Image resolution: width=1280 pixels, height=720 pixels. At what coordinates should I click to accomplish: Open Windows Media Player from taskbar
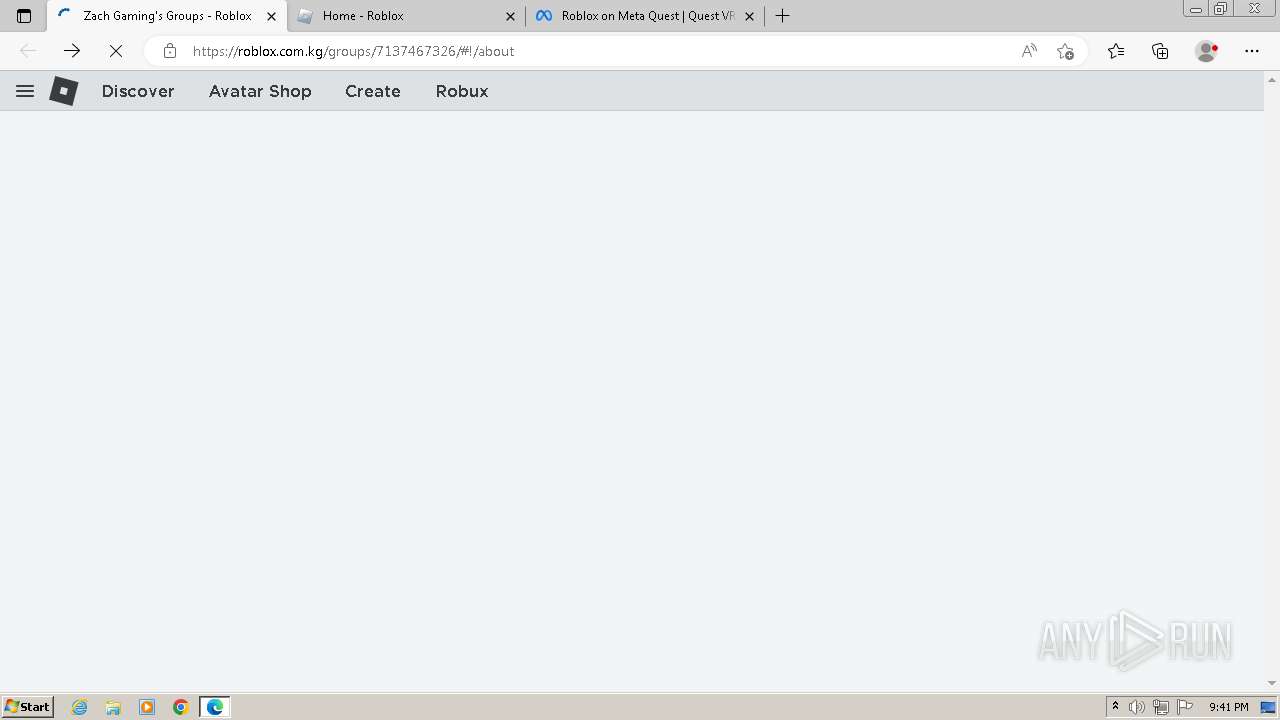[x=147, y=707]
